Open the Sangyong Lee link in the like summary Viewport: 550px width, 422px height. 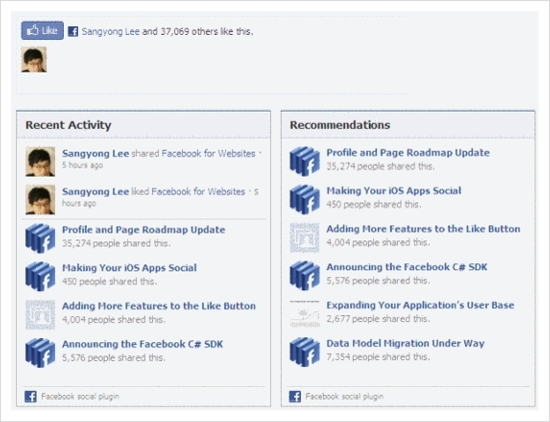111,32
